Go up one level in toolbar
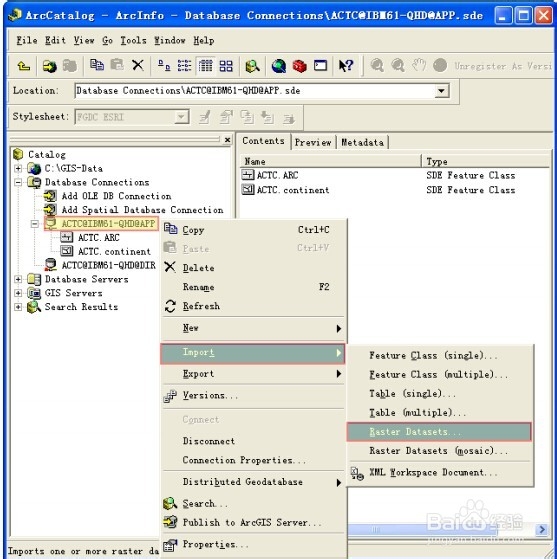The width and height of the screenshot is (557, 559). 24,66
